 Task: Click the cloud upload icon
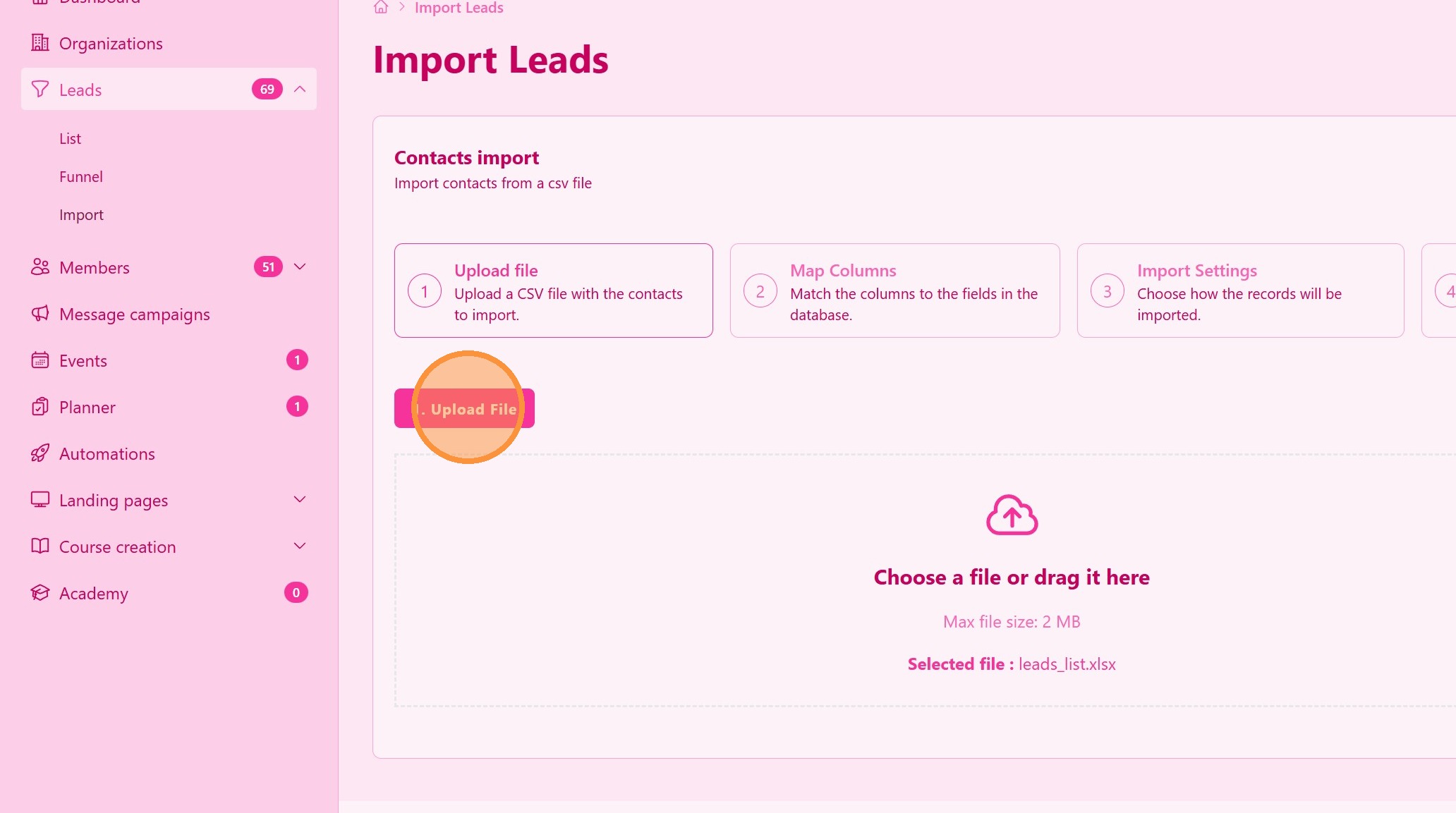point(1012,515)
